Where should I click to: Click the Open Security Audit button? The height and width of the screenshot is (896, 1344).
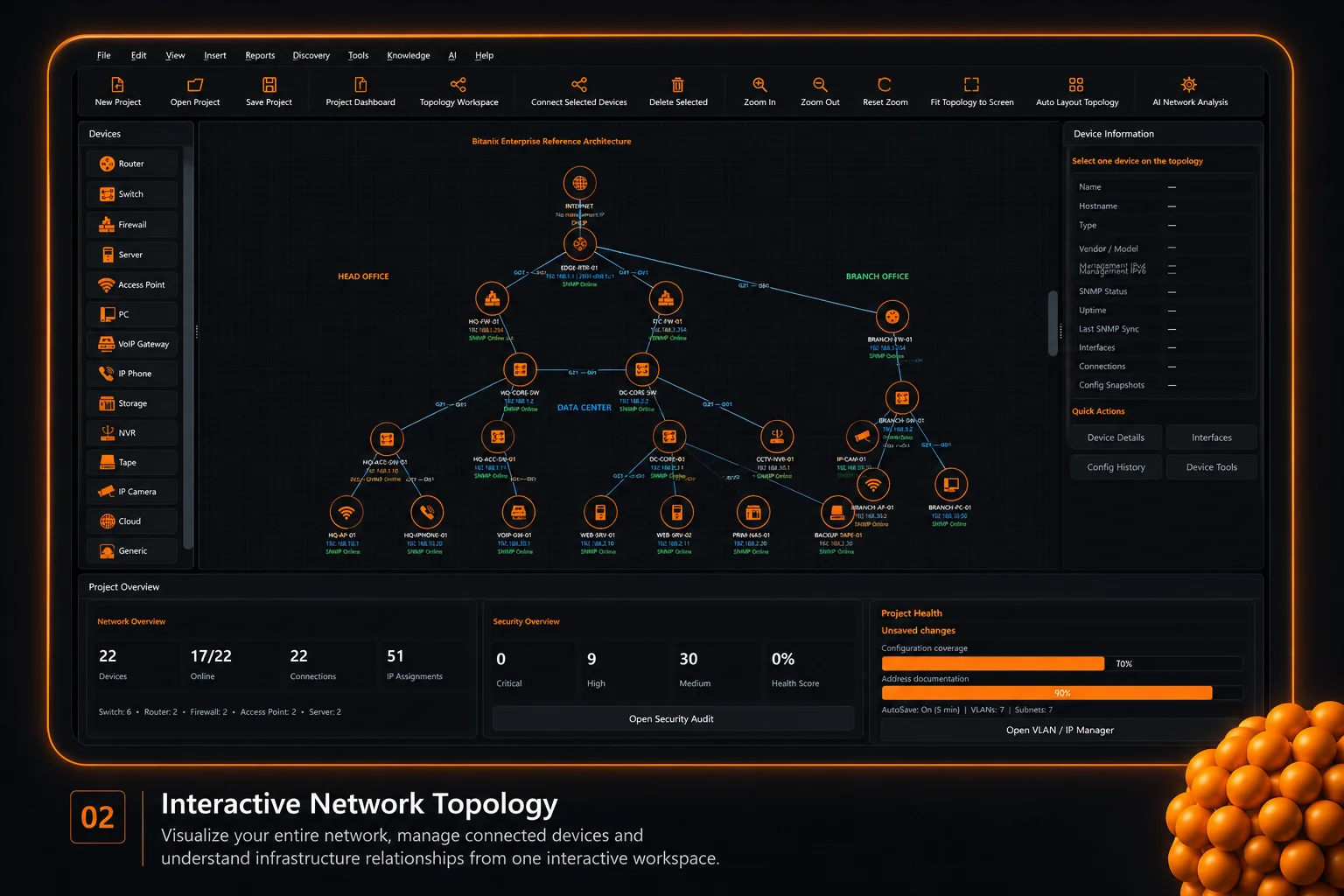click(672, 719)
